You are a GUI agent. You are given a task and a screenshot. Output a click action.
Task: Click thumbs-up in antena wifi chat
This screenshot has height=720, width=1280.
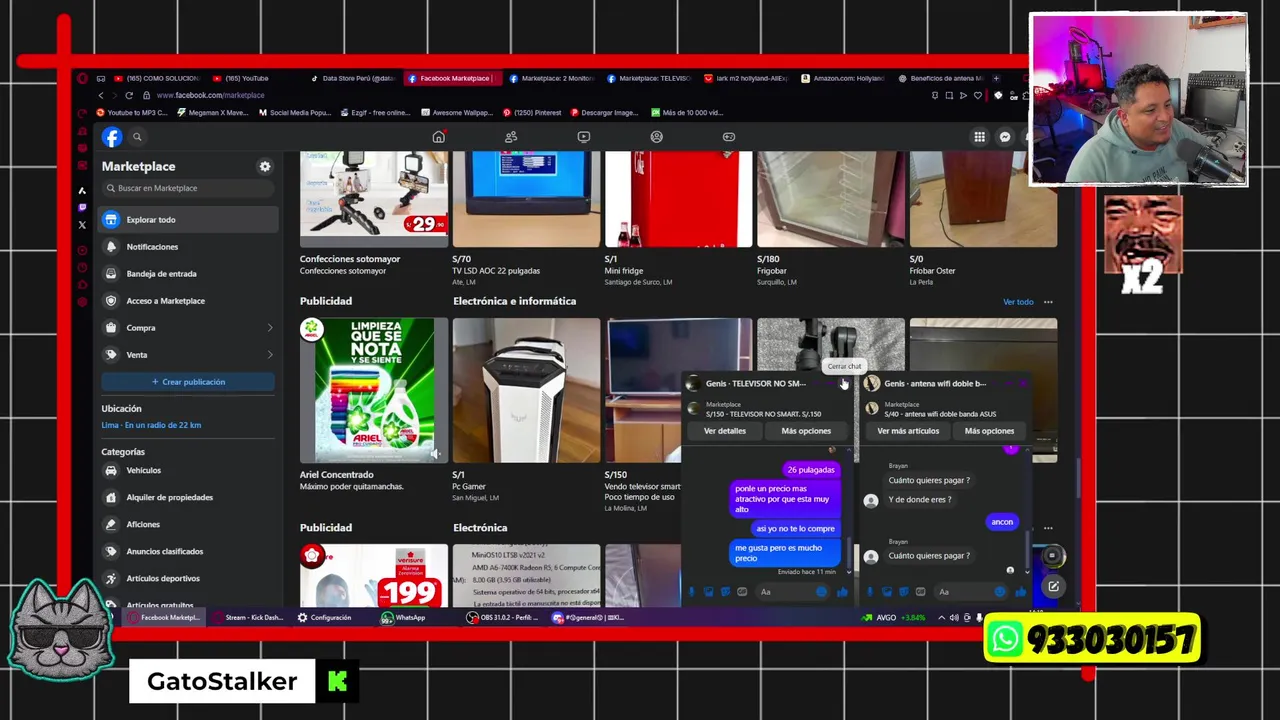click(1021, 592)
